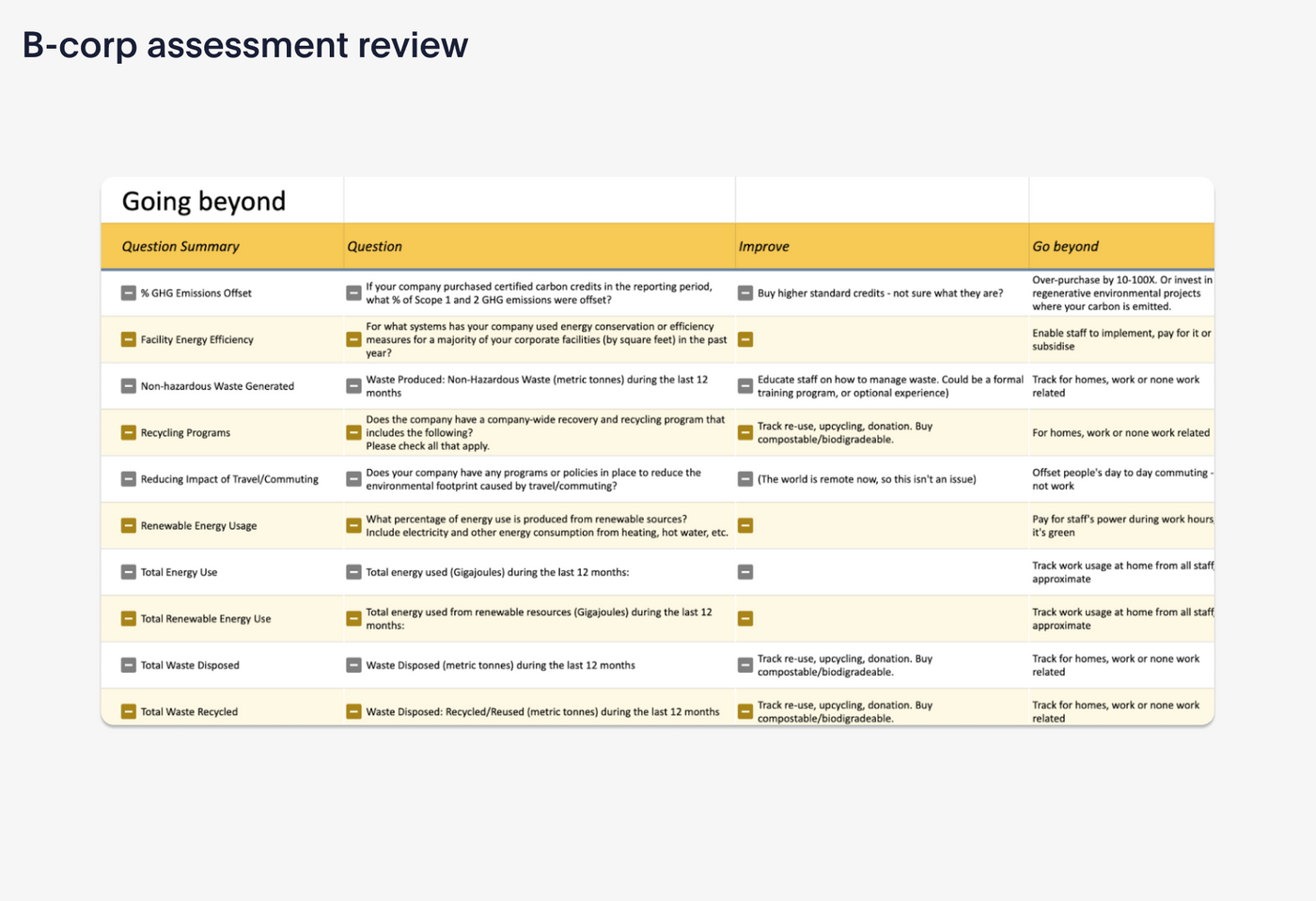Click 'Pay for staff's power during work hours' cell
The width and height of the screenshot is (1316, 901).
pyautogui.click(x=1122, y=525)
